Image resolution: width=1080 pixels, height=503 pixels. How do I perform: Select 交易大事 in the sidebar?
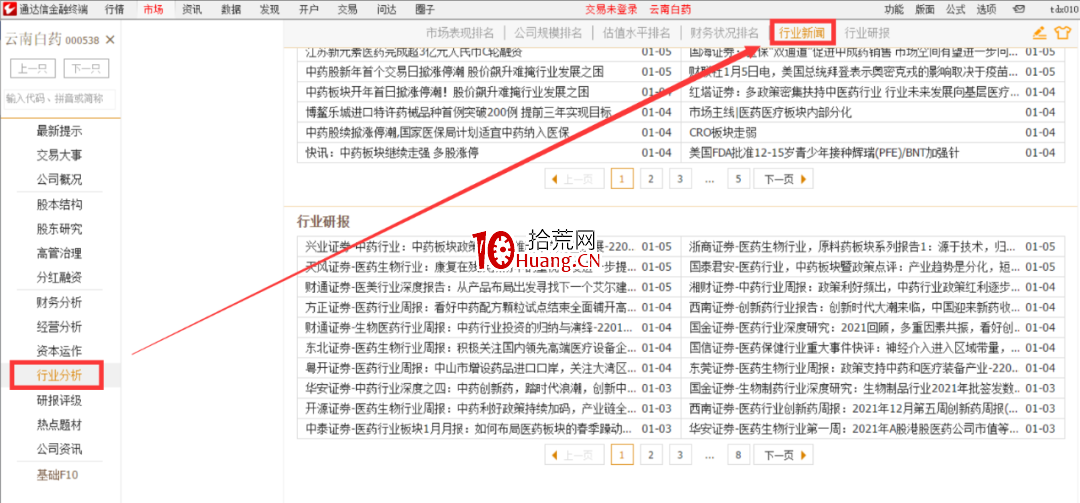pyautogui.click(x=59, y=156)
